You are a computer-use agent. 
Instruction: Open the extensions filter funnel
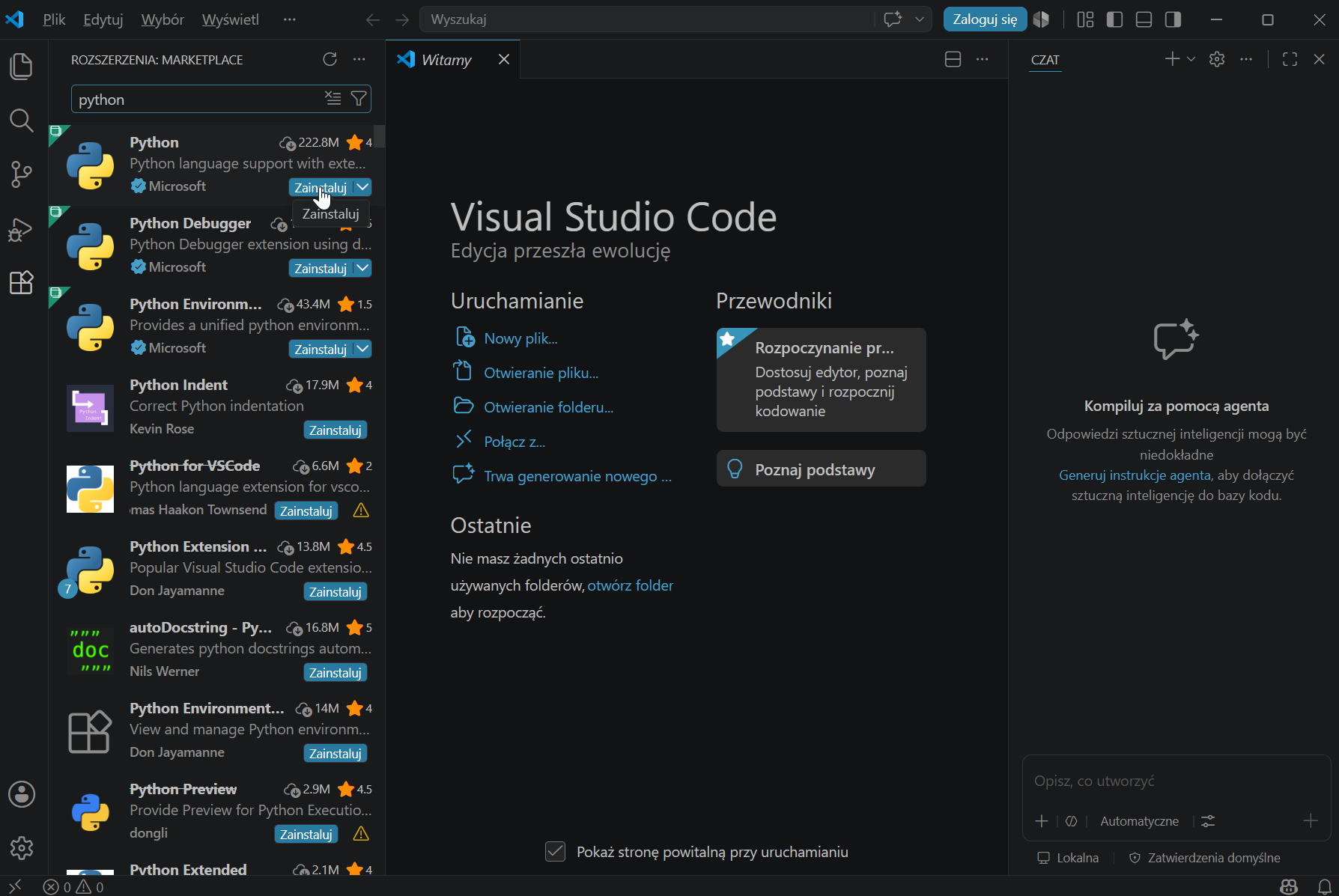pos(359,98)
